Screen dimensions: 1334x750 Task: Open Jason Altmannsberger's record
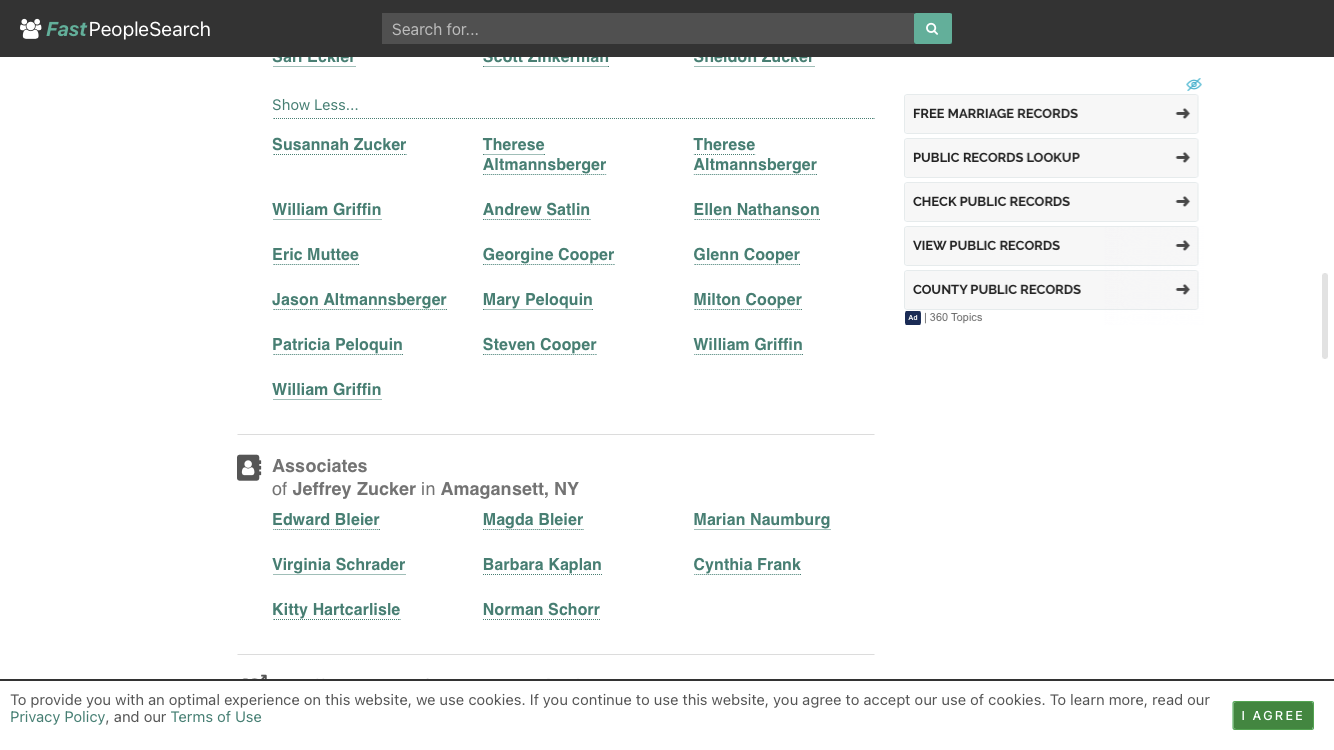pos(359,299)
